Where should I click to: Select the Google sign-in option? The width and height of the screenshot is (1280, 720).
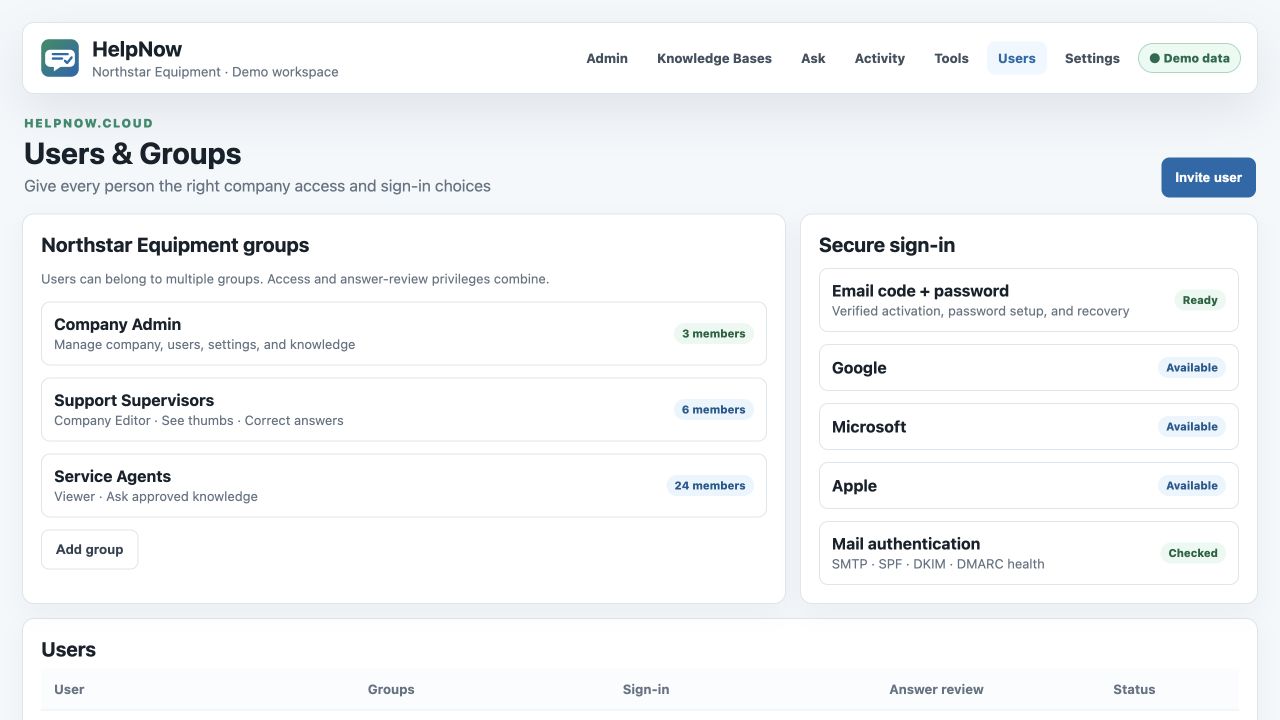[1028, 367]
